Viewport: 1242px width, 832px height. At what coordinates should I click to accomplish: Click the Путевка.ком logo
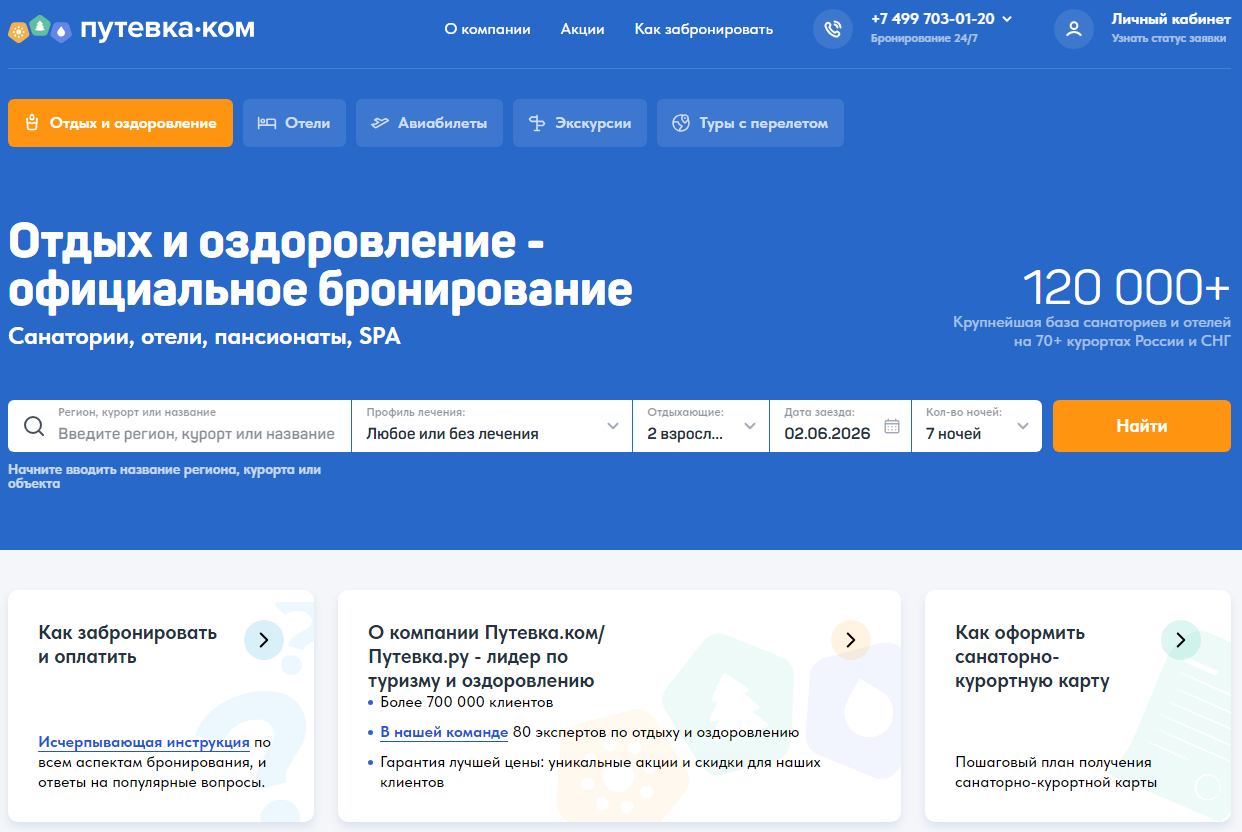(131, 28)
